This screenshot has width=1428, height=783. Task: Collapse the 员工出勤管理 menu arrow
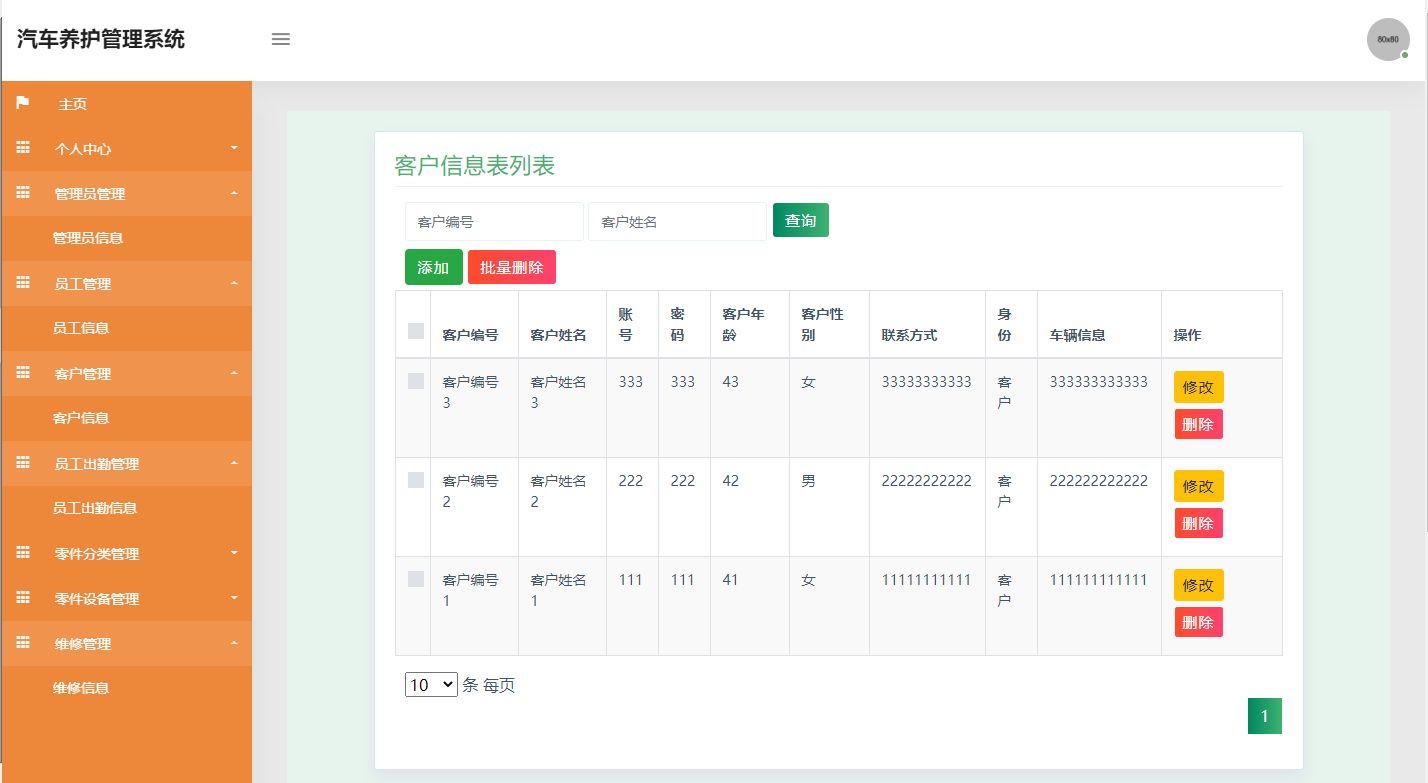pos(234,463)
